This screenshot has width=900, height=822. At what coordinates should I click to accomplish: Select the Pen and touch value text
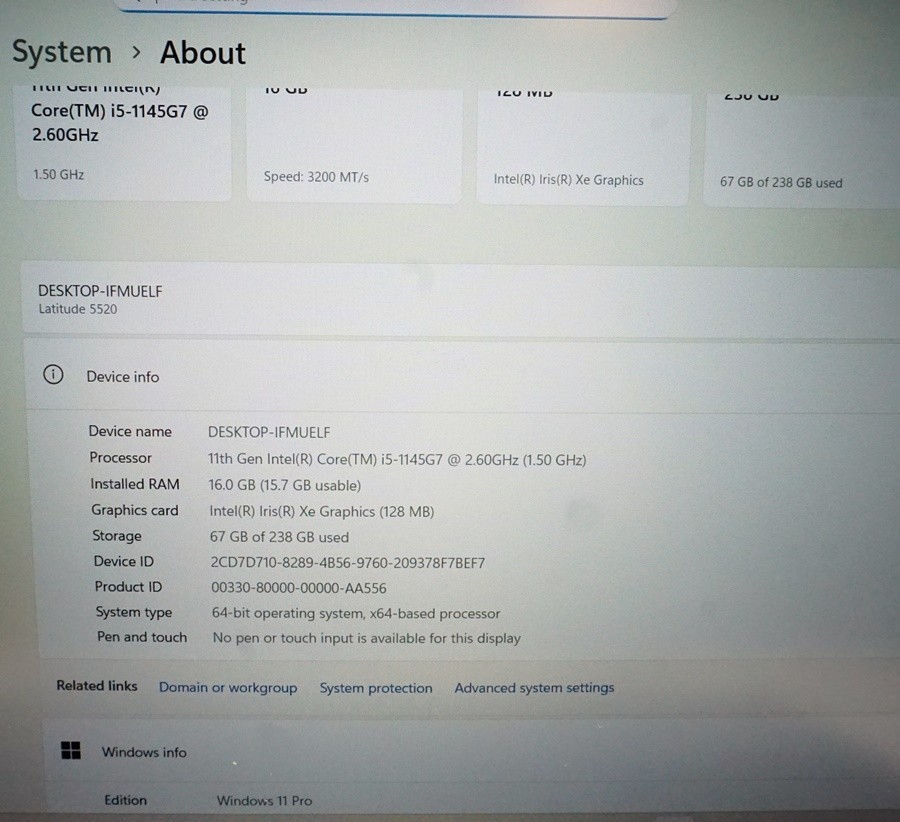[366, 638]
